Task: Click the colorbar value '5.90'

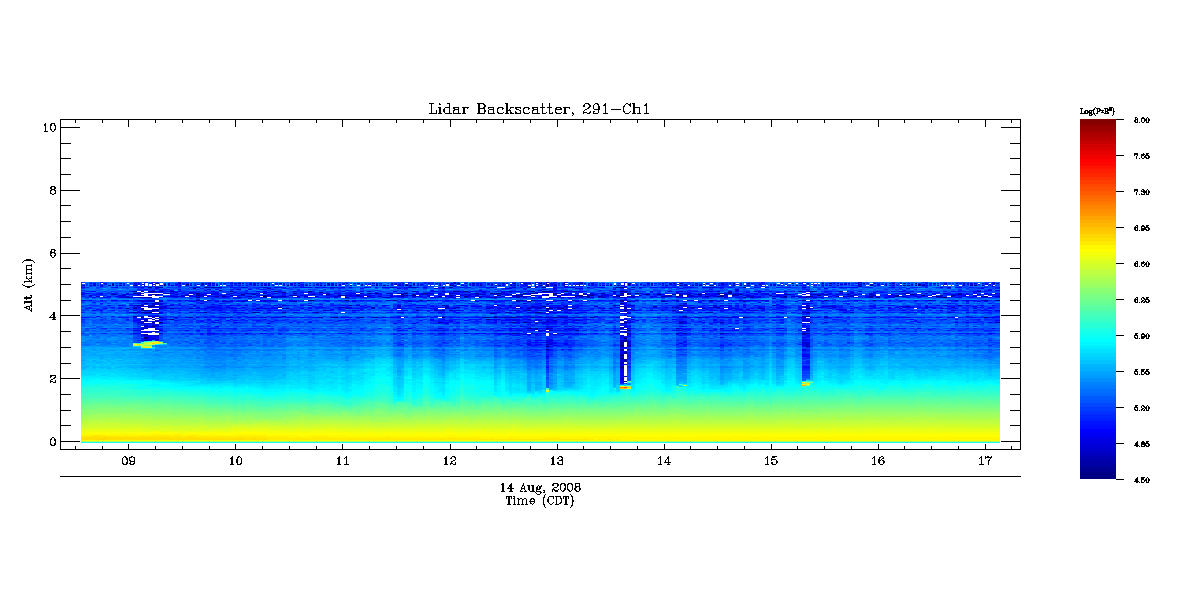Action: click(1142, 336)
